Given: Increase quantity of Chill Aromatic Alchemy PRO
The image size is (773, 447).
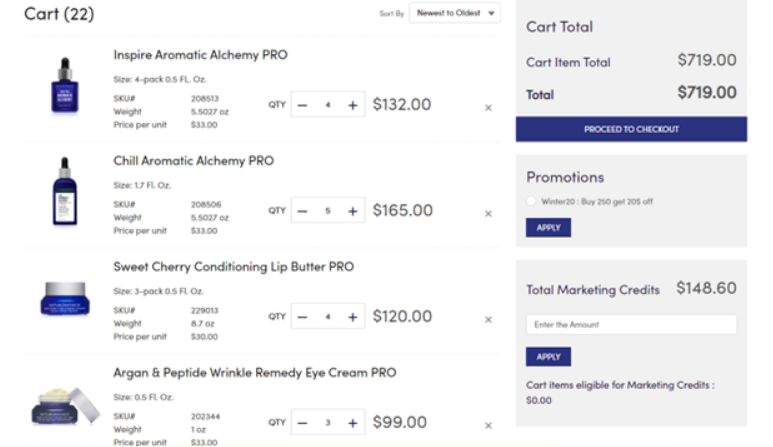Looking at the screenshot, I should tap(352, 211).
